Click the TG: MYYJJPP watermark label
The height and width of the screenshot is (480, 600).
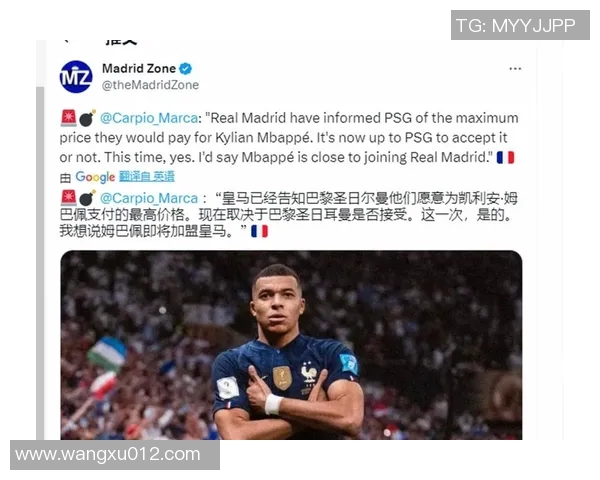point(520,25)
